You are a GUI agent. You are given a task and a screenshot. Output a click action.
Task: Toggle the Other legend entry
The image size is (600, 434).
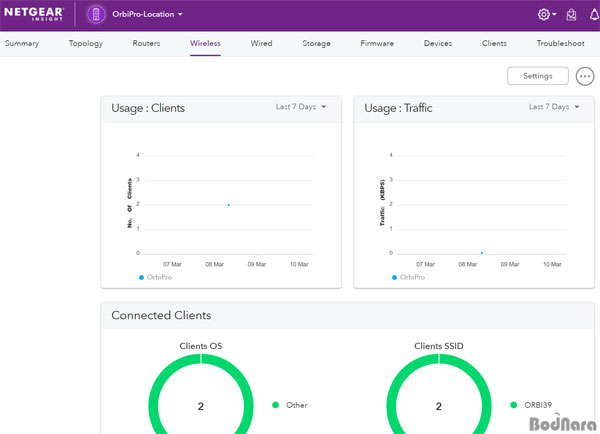click(290, 405)
